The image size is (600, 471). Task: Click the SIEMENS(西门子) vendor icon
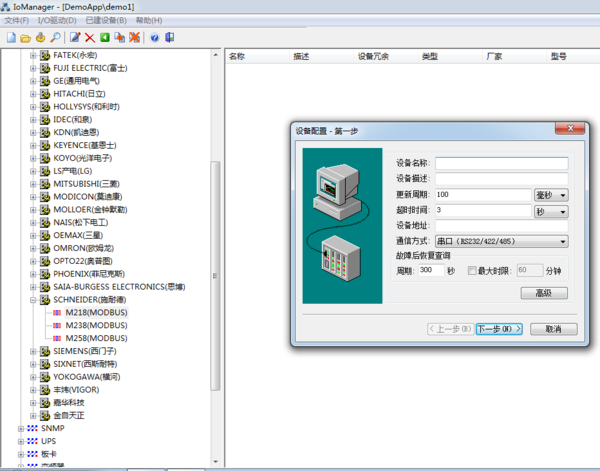(45, 351)
